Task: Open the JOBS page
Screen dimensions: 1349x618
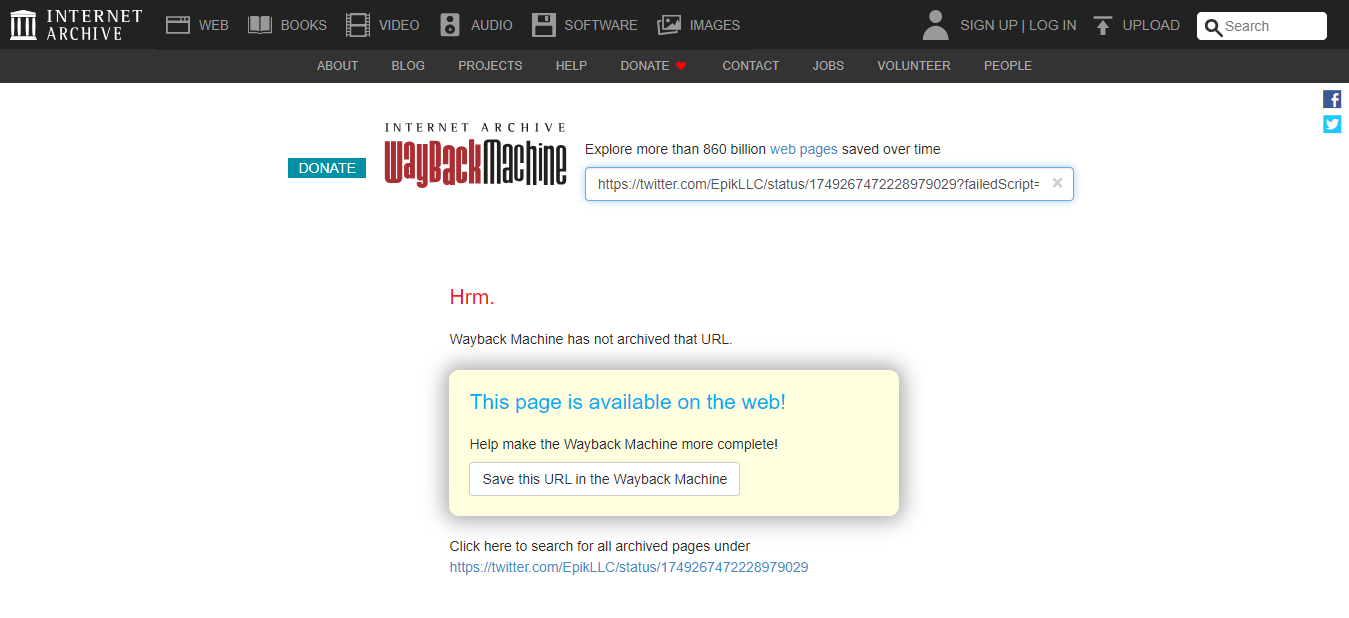Action: click(828, 66)
